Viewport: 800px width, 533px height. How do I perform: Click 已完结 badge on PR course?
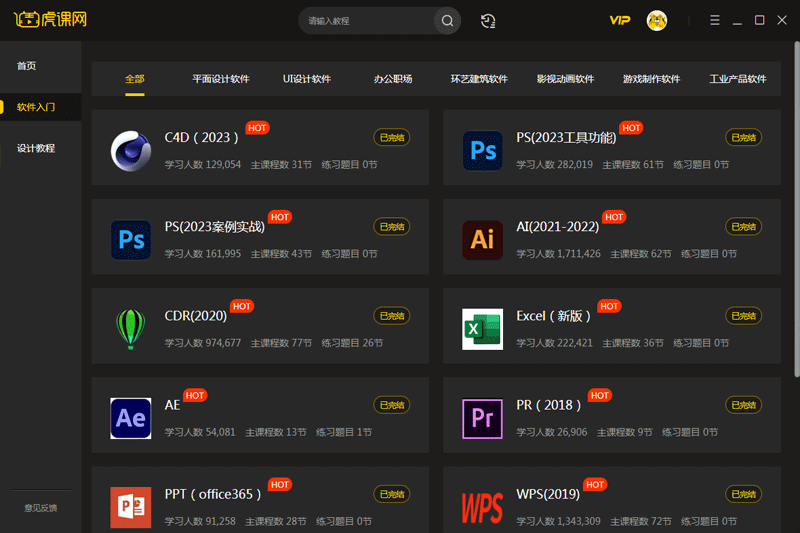(x=743, y=405)
